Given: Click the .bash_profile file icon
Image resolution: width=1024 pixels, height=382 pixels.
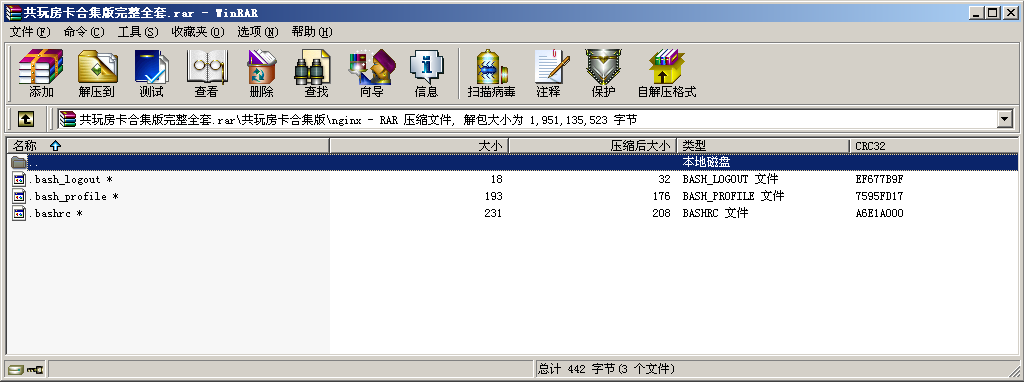Looking at the screenshot, I should [x=19, y=196].
